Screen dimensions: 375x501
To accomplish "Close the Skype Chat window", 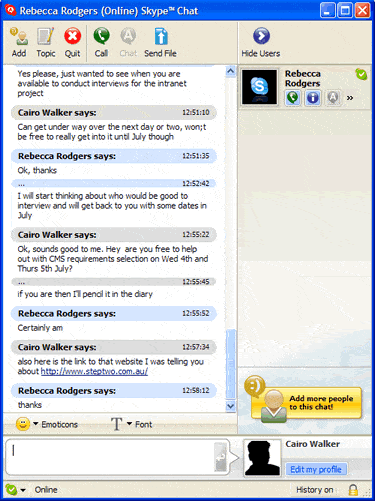I will (362, 10).
